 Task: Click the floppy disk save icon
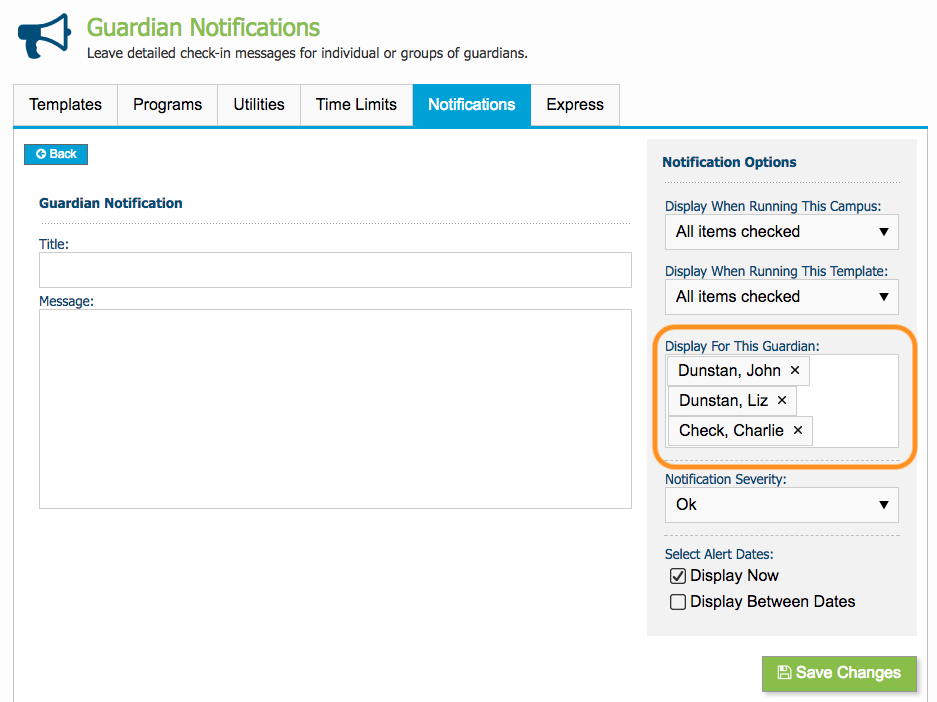coord(784,673)
